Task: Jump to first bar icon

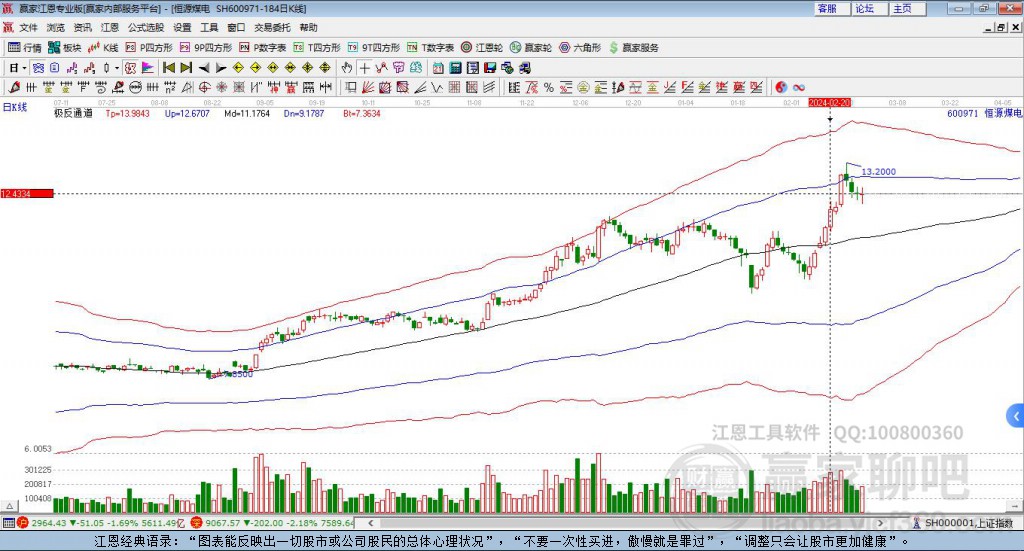Action: [x=168, y=68]
